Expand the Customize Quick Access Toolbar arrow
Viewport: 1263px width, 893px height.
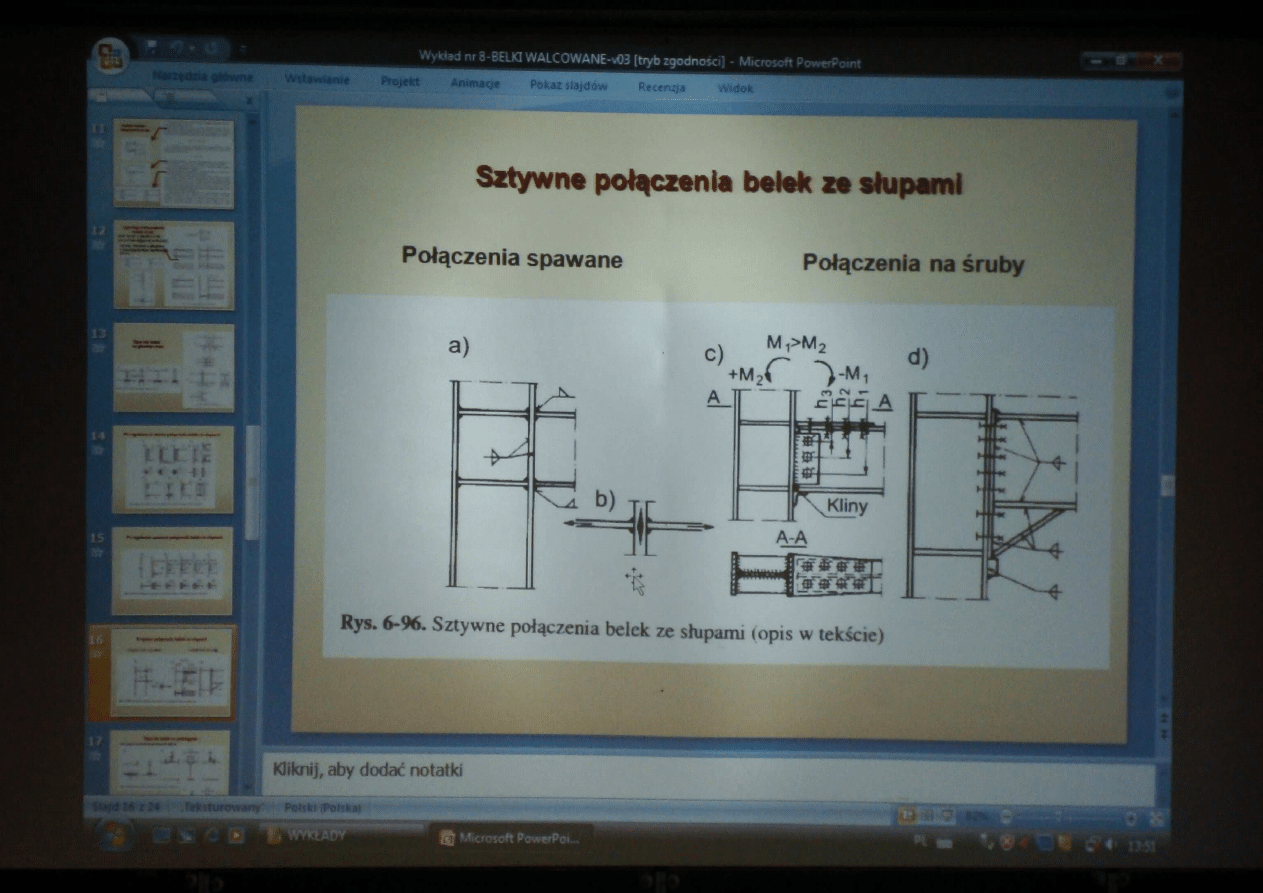tap(243, 49)
